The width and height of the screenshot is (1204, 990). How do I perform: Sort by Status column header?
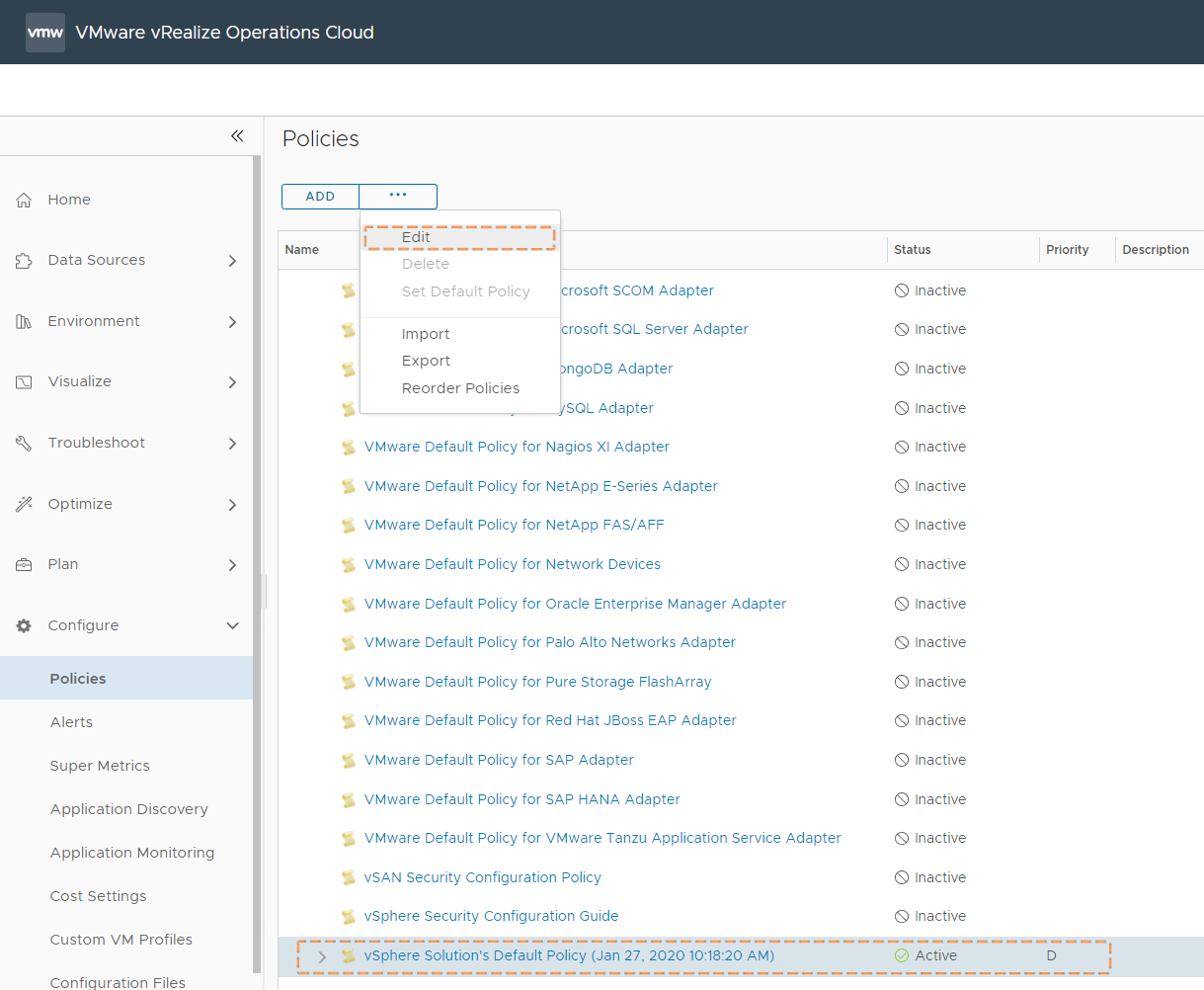click(913, 250)
